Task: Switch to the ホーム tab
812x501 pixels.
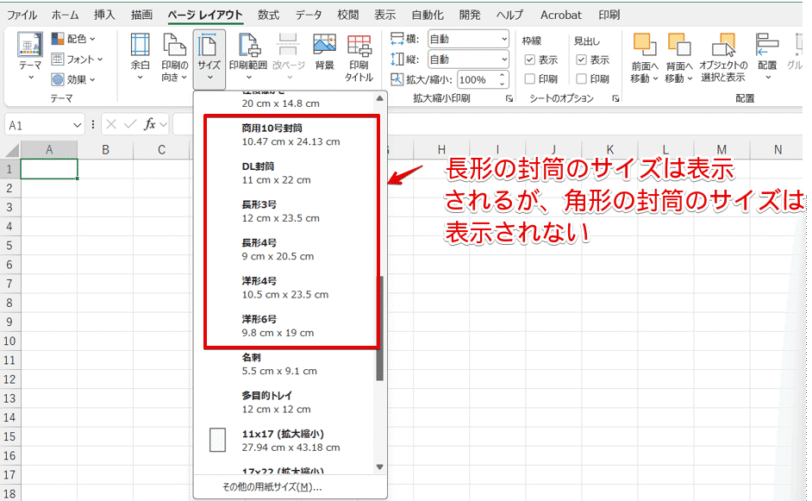Action: pos(65,15)
